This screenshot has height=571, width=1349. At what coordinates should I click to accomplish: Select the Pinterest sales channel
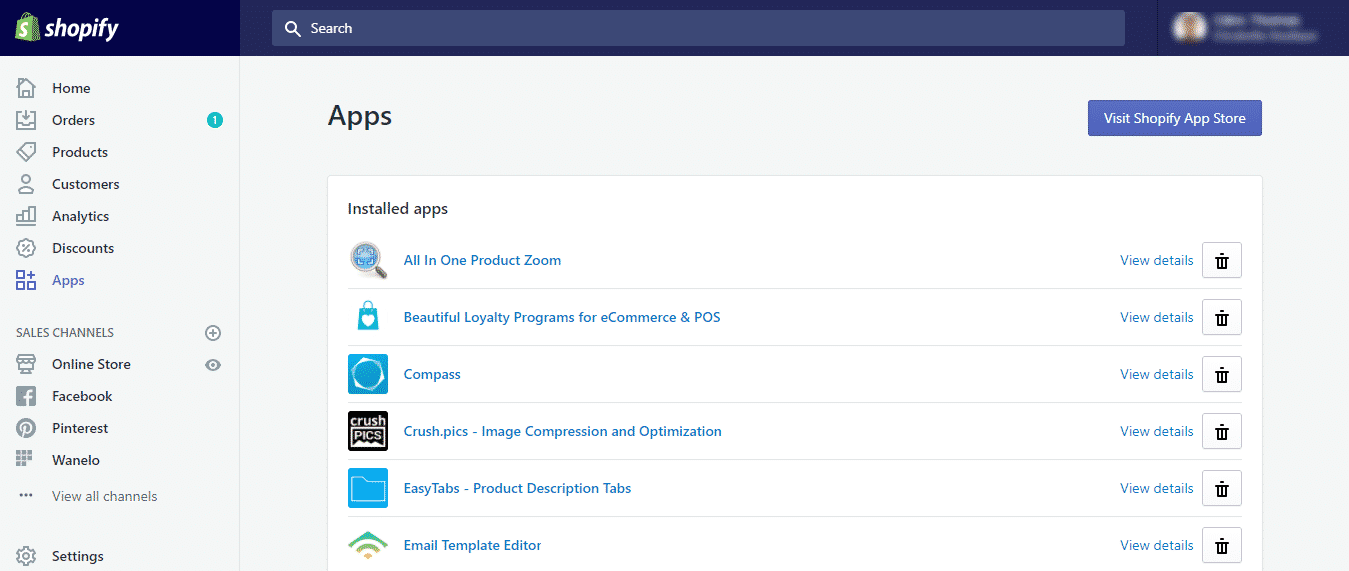80,428
